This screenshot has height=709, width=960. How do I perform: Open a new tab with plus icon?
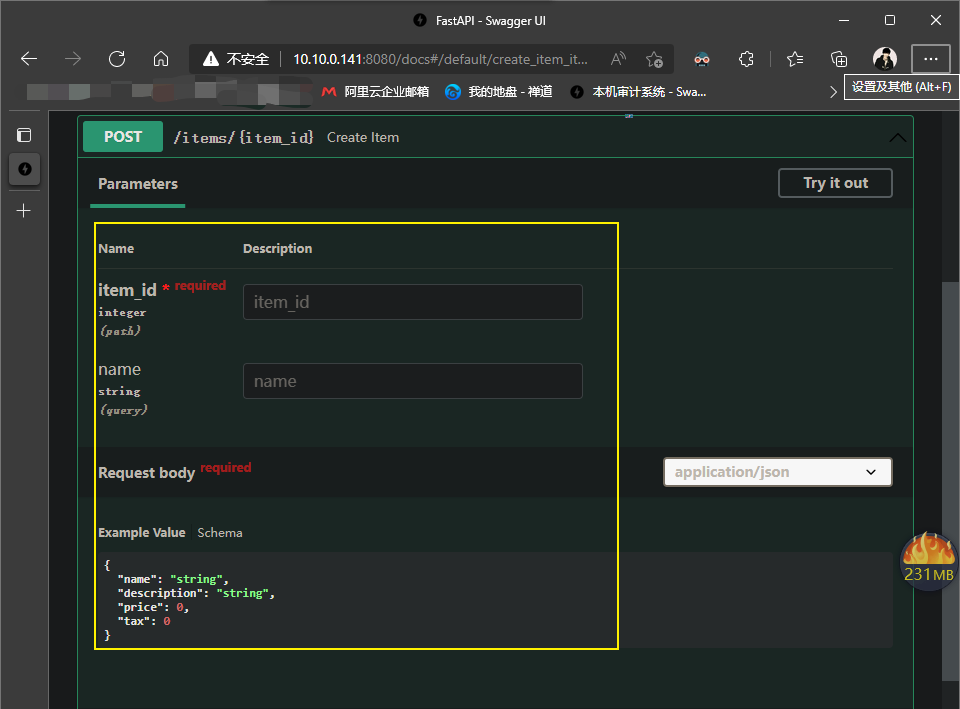[24, 211]
